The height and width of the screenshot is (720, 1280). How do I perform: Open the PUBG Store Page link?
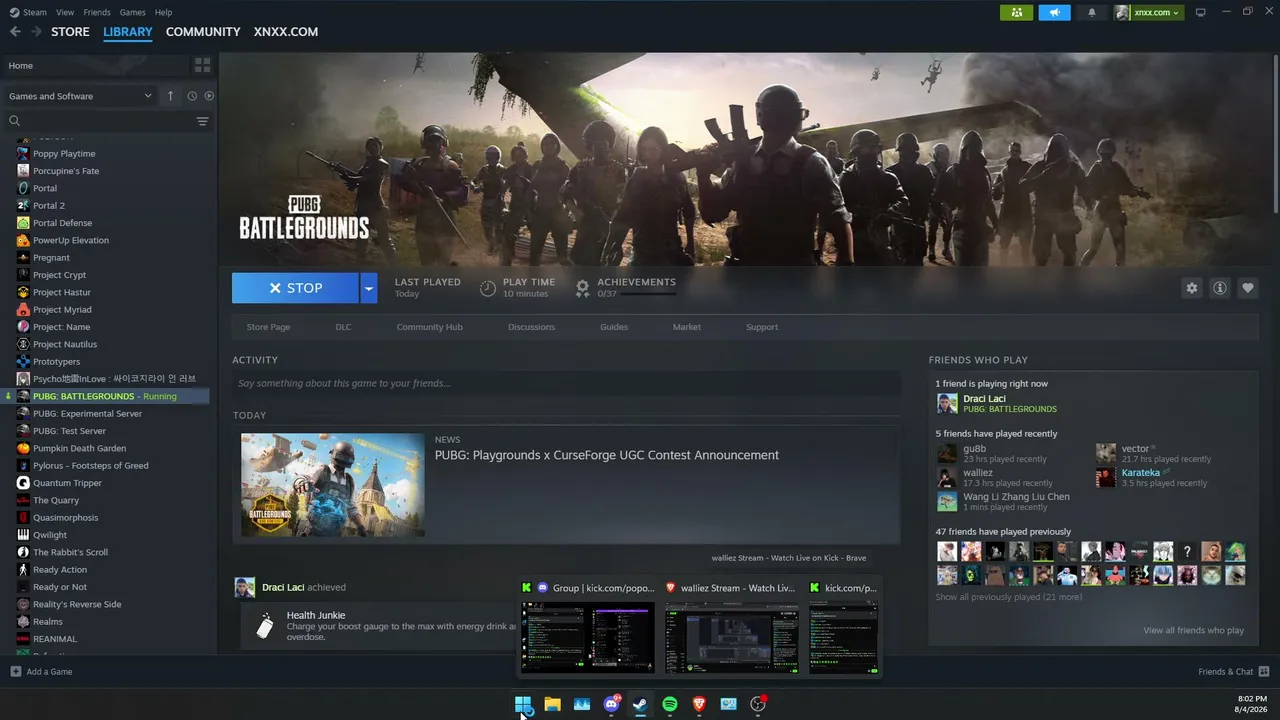click(x=268, y=327)
